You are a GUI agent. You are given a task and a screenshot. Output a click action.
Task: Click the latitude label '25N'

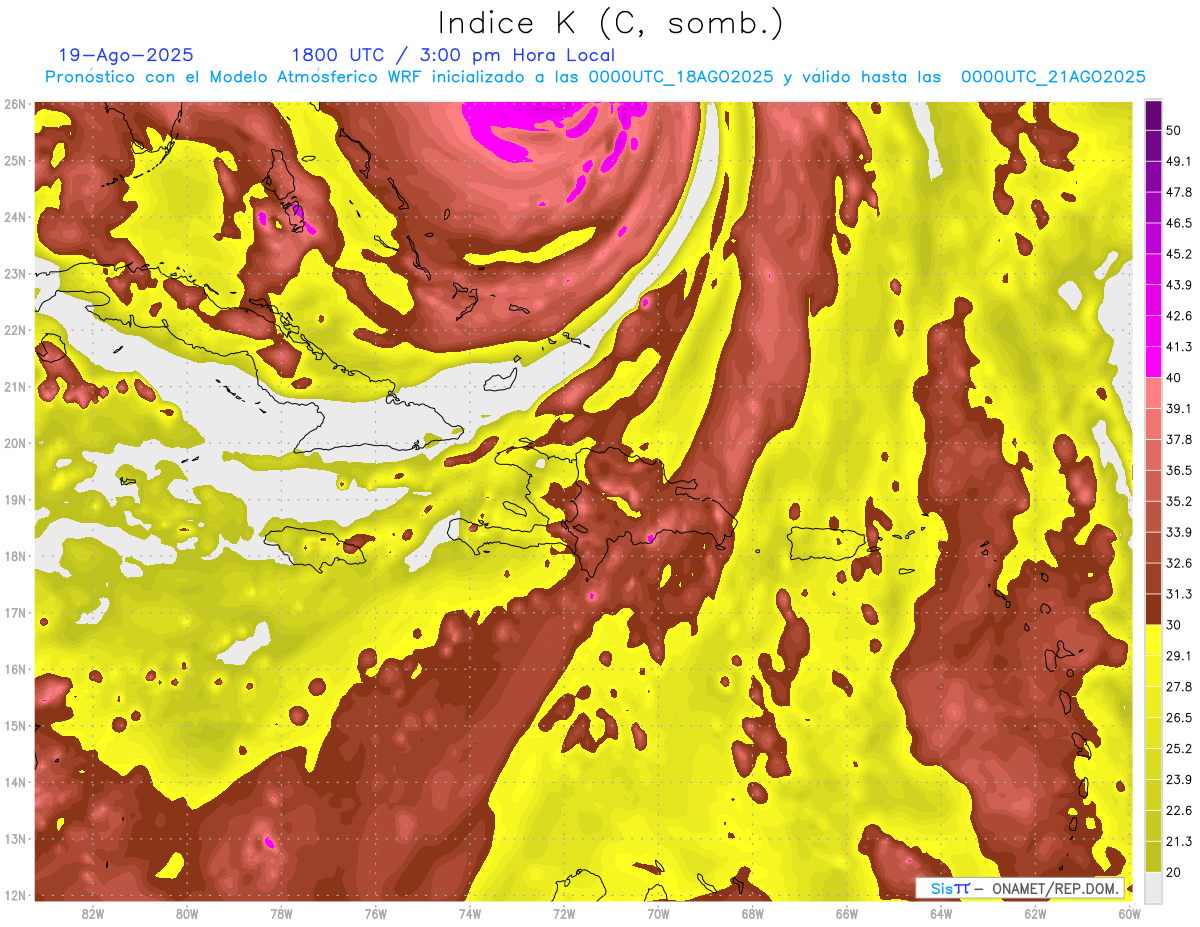(14, 161)
